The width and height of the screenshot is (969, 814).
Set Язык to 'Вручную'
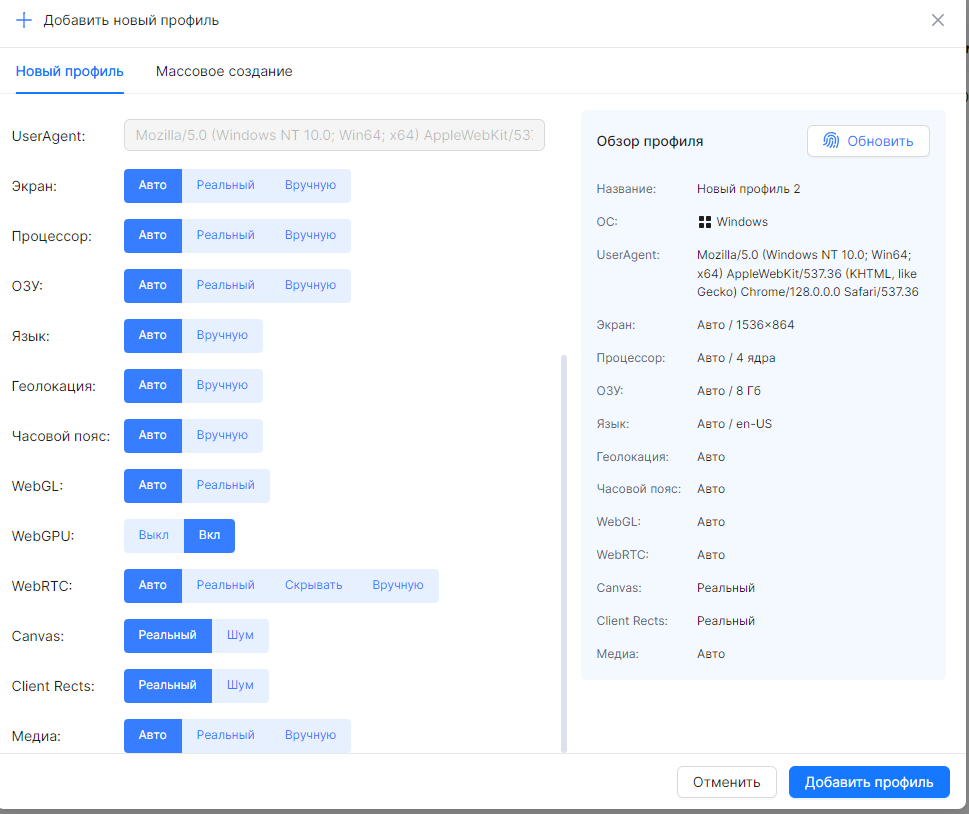(x=222, y=335)
